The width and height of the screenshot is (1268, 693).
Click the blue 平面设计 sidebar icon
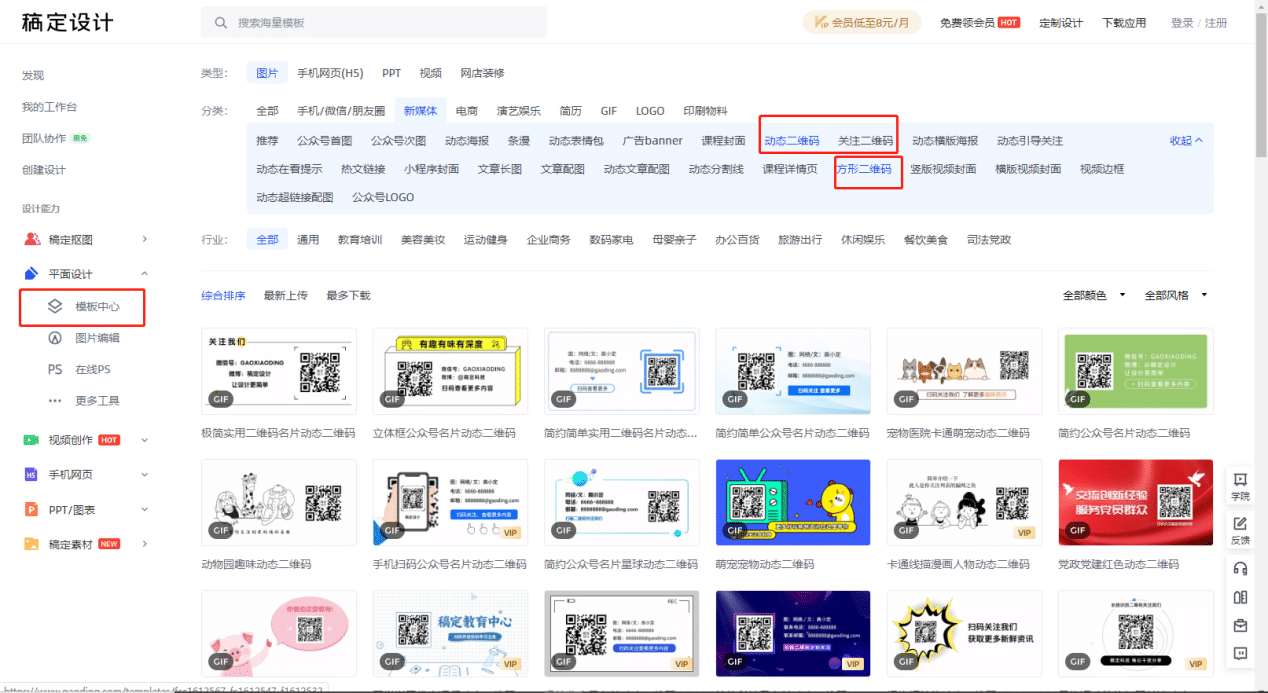[31, 273]
